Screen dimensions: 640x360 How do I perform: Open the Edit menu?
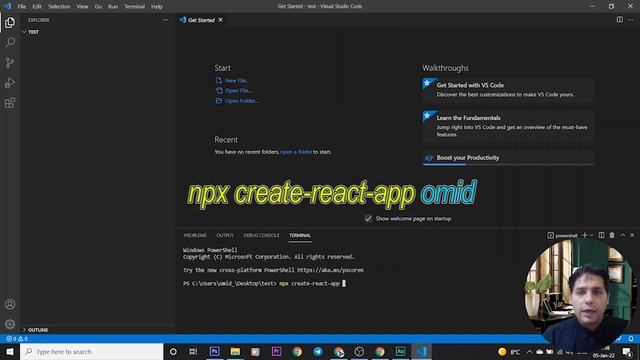(x=37, y=7)
